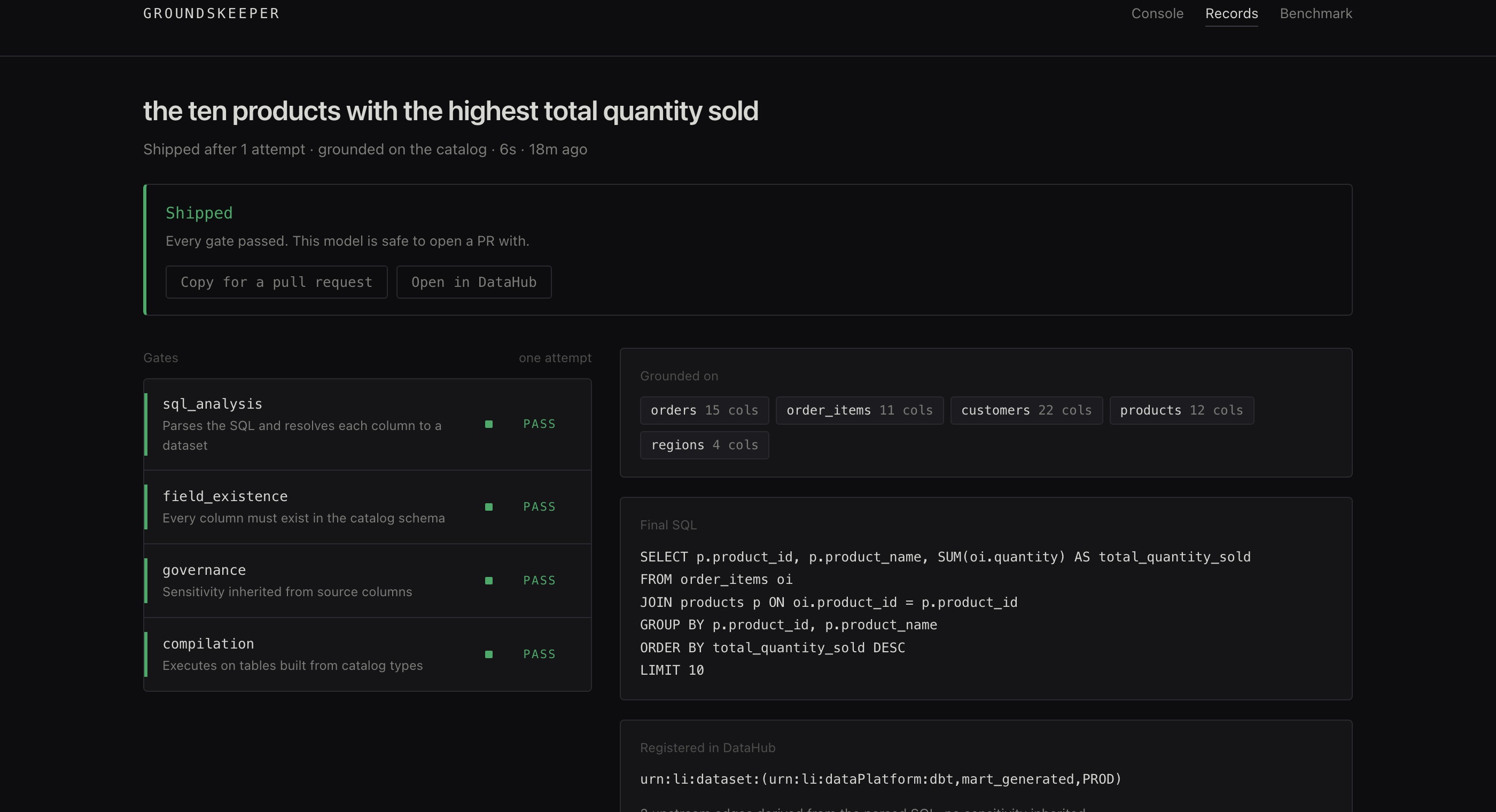Click the sql_analysis gate name
Image resolution: width=1496 pixels, height=812 pixels.
pyautogui.click(x=212, y=404)
